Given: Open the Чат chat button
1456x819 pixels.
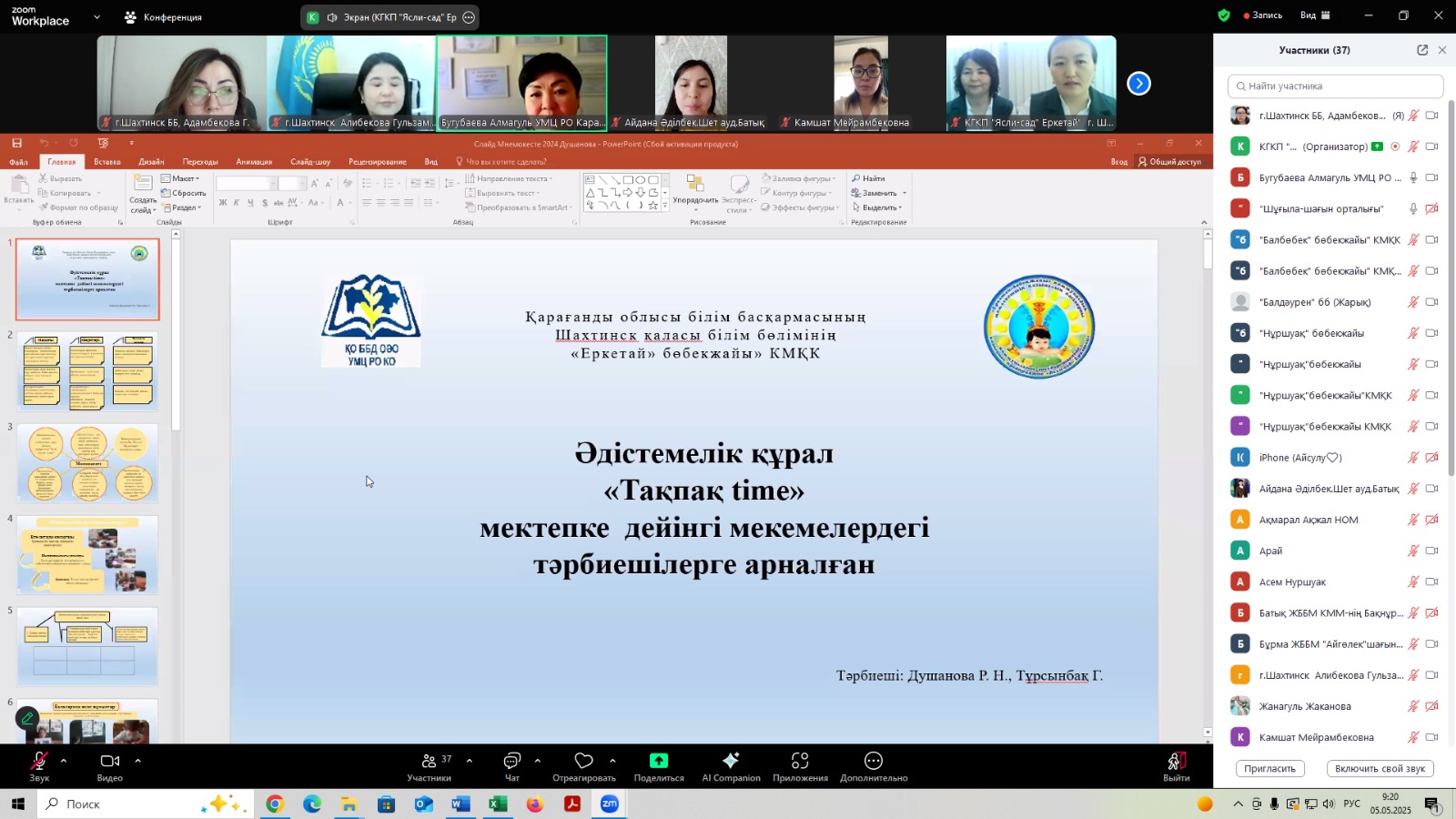Looking at the screenshot, I should pos(512,766).
